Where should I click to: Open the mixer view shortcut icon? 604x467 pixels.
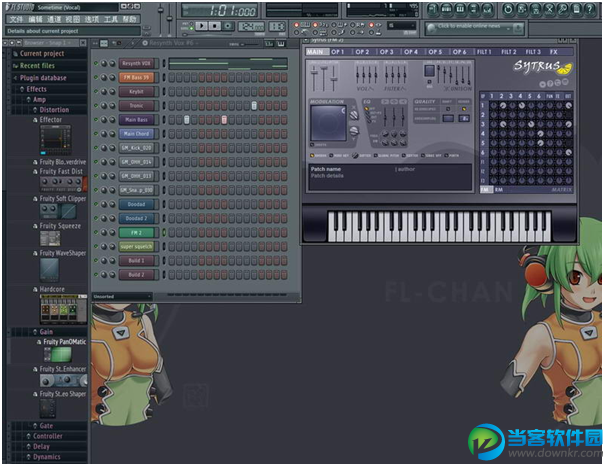click(487, 9)
